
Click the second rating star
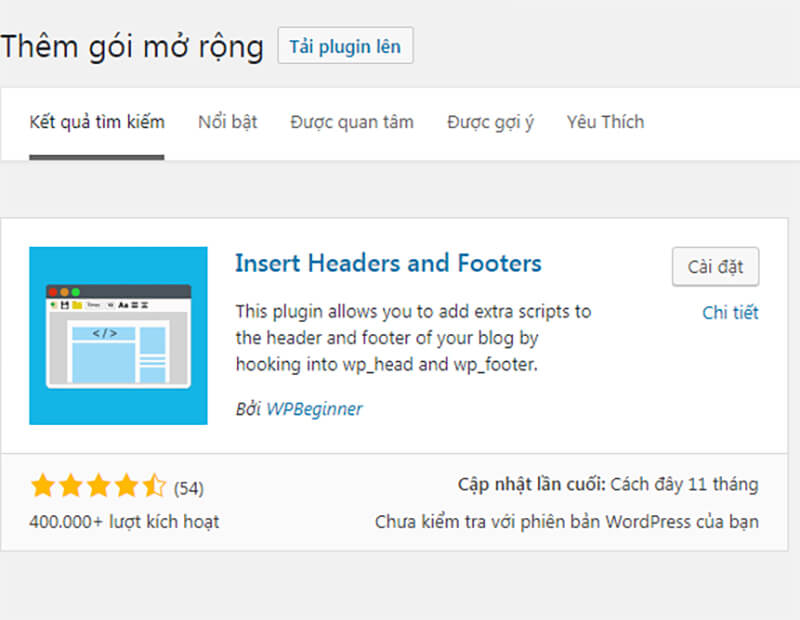pyautogui.click(x=72, y=485)
